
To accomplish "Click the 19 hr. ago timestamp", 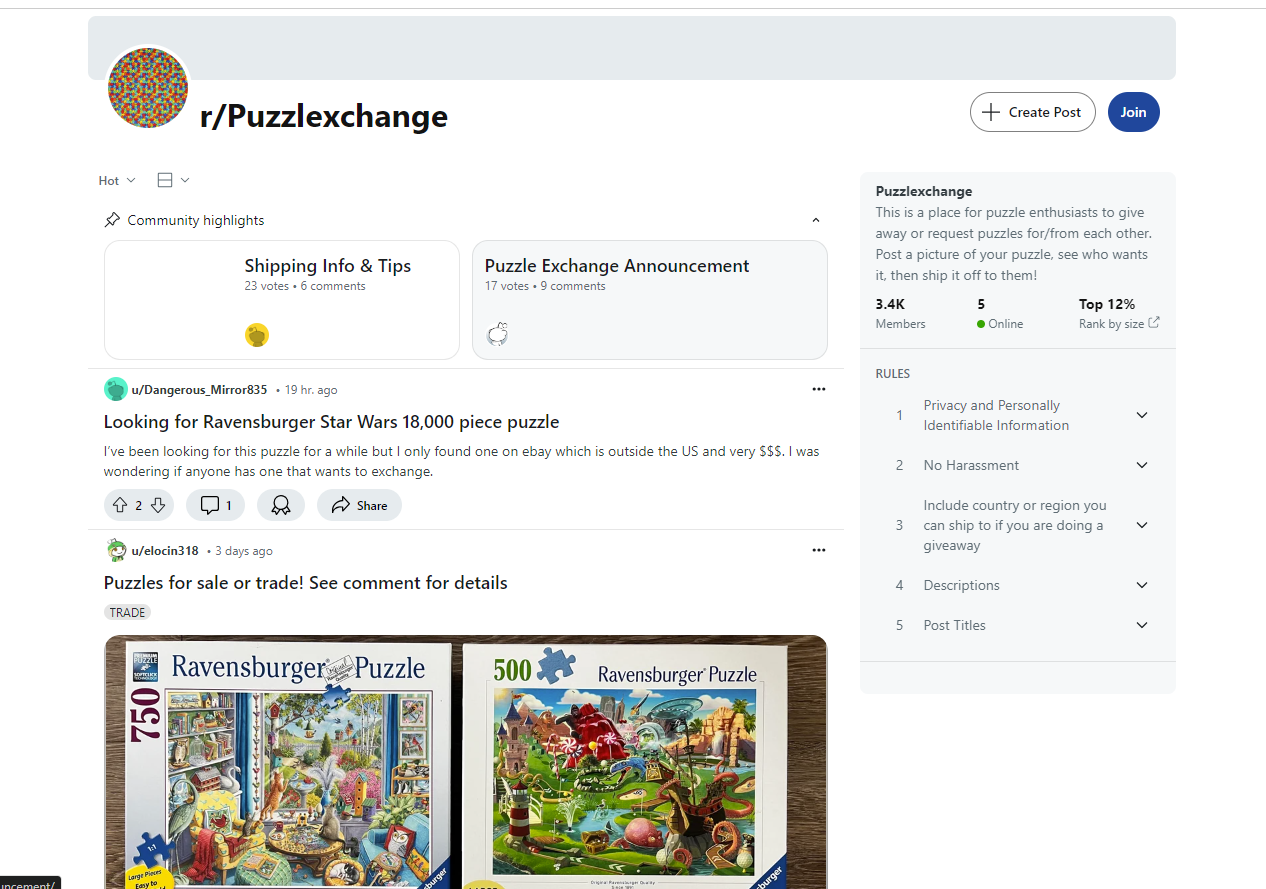I will click(x=311, y=390).
